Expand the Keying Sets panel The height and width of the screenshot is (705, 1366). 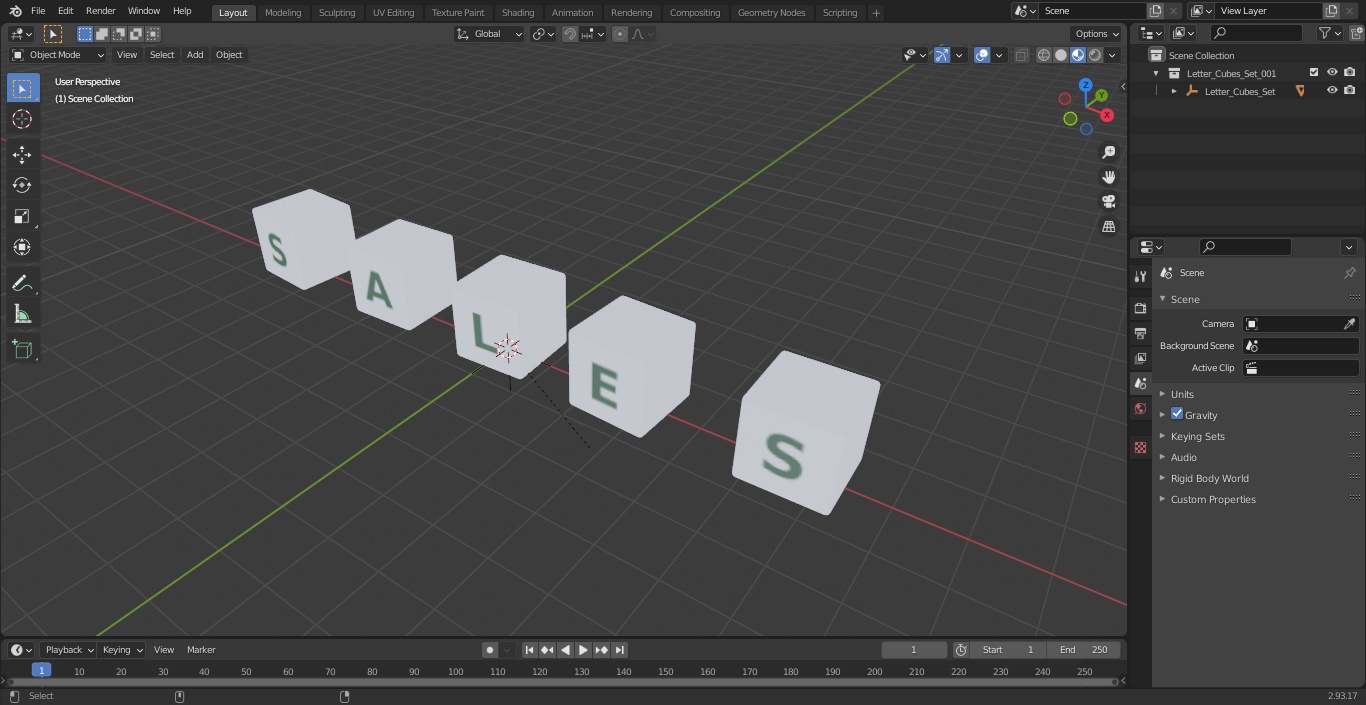1197,436
